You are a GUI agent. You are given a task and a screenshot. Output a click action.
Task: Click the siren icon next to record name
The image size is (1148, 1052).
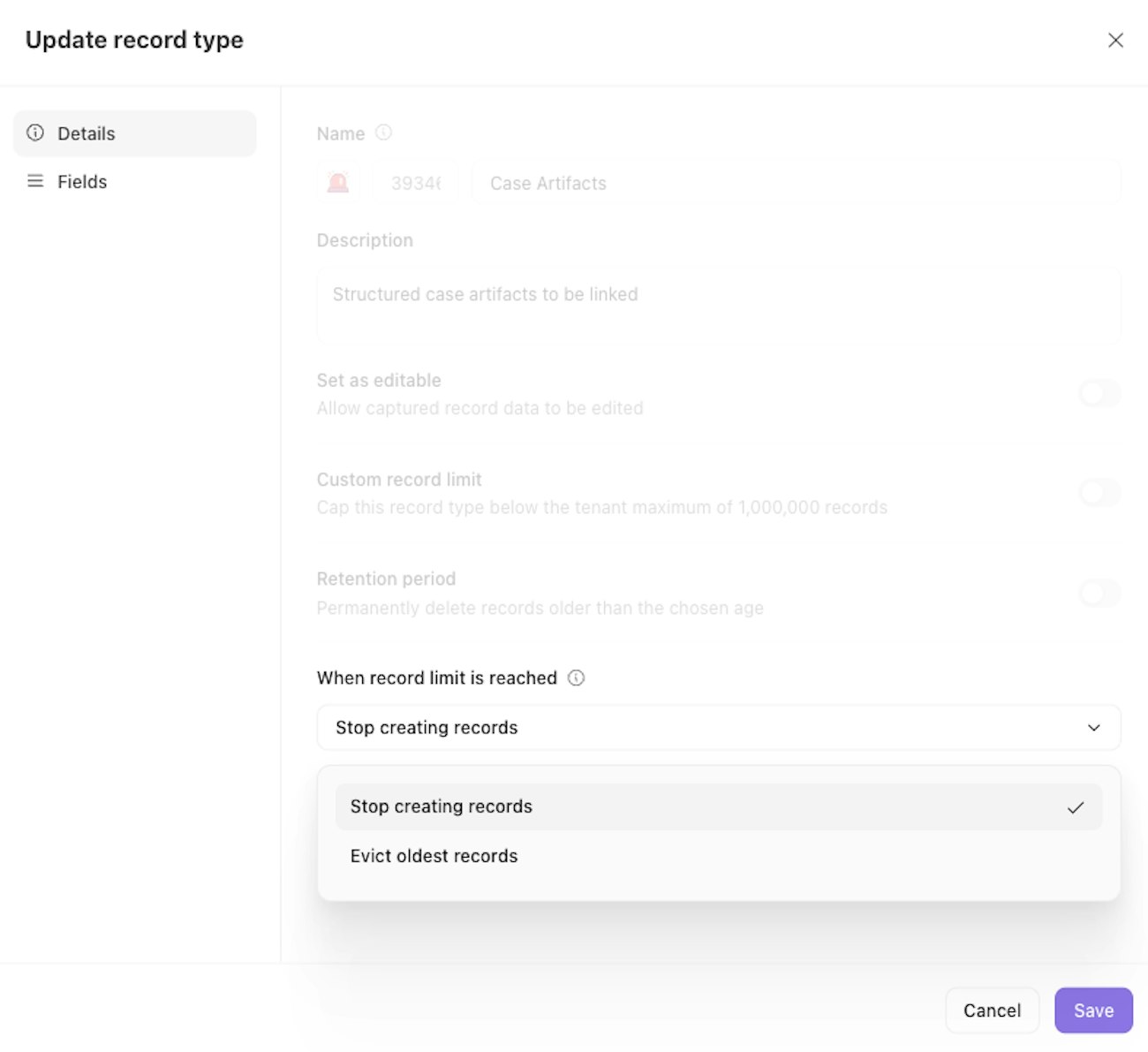(338, 183)
